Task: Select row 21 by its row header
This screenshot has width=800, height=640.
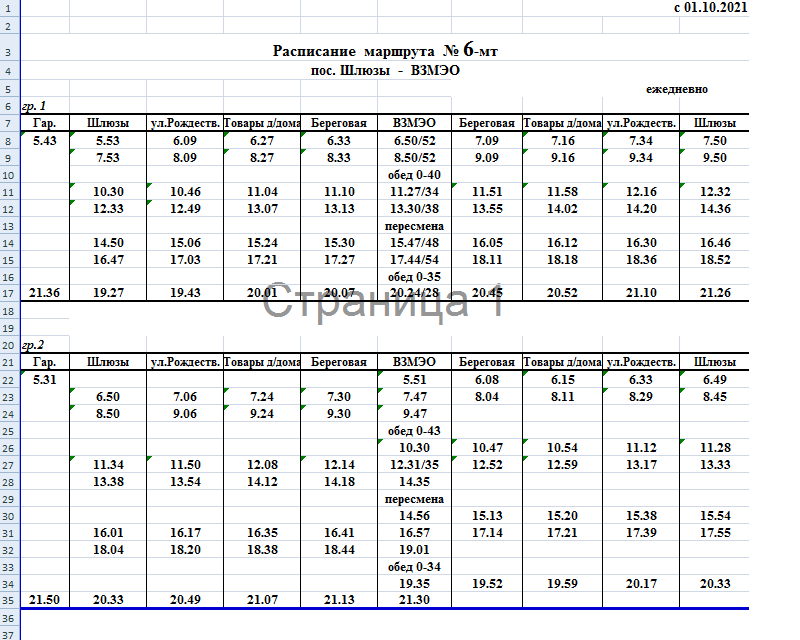Action: tap(7, 362)
